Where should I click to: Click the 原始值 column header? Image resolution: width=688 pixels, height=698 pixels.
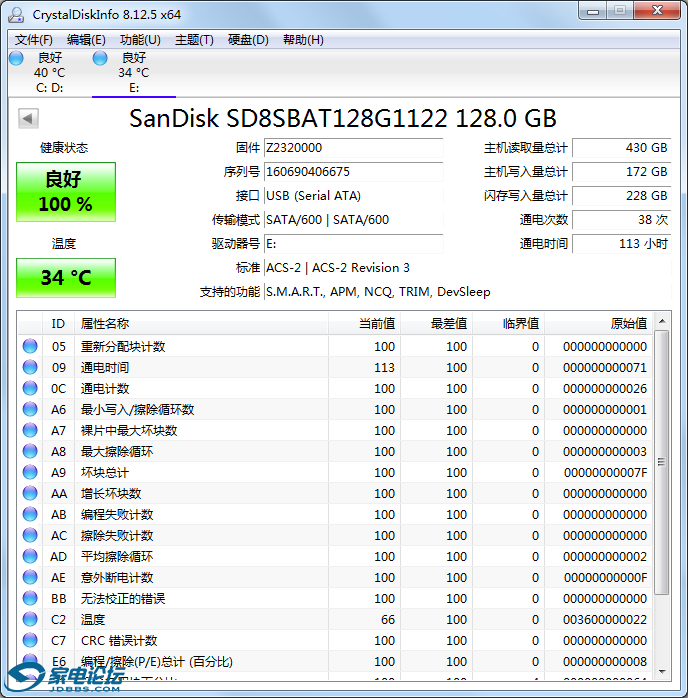599,324
